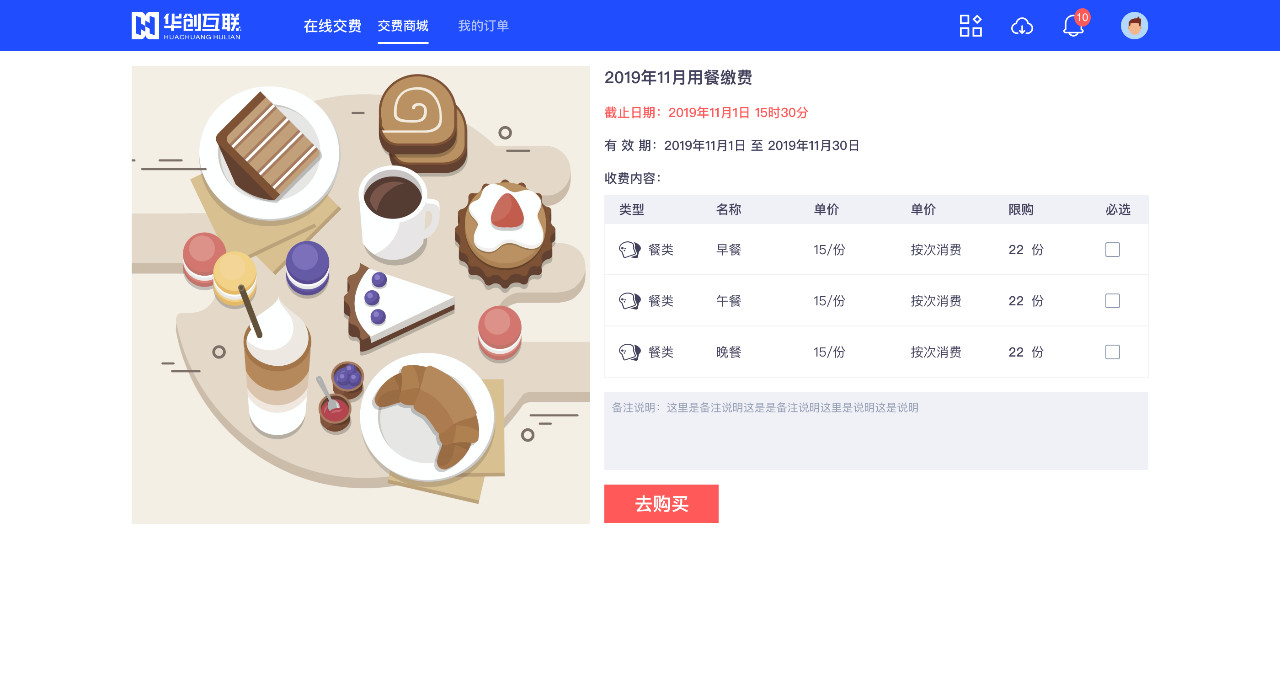Image resolution: width=1280 pixels, height=699 pixels.
Task: Check the 午餐 selection checkbox
Action: tap(1112, 301)
